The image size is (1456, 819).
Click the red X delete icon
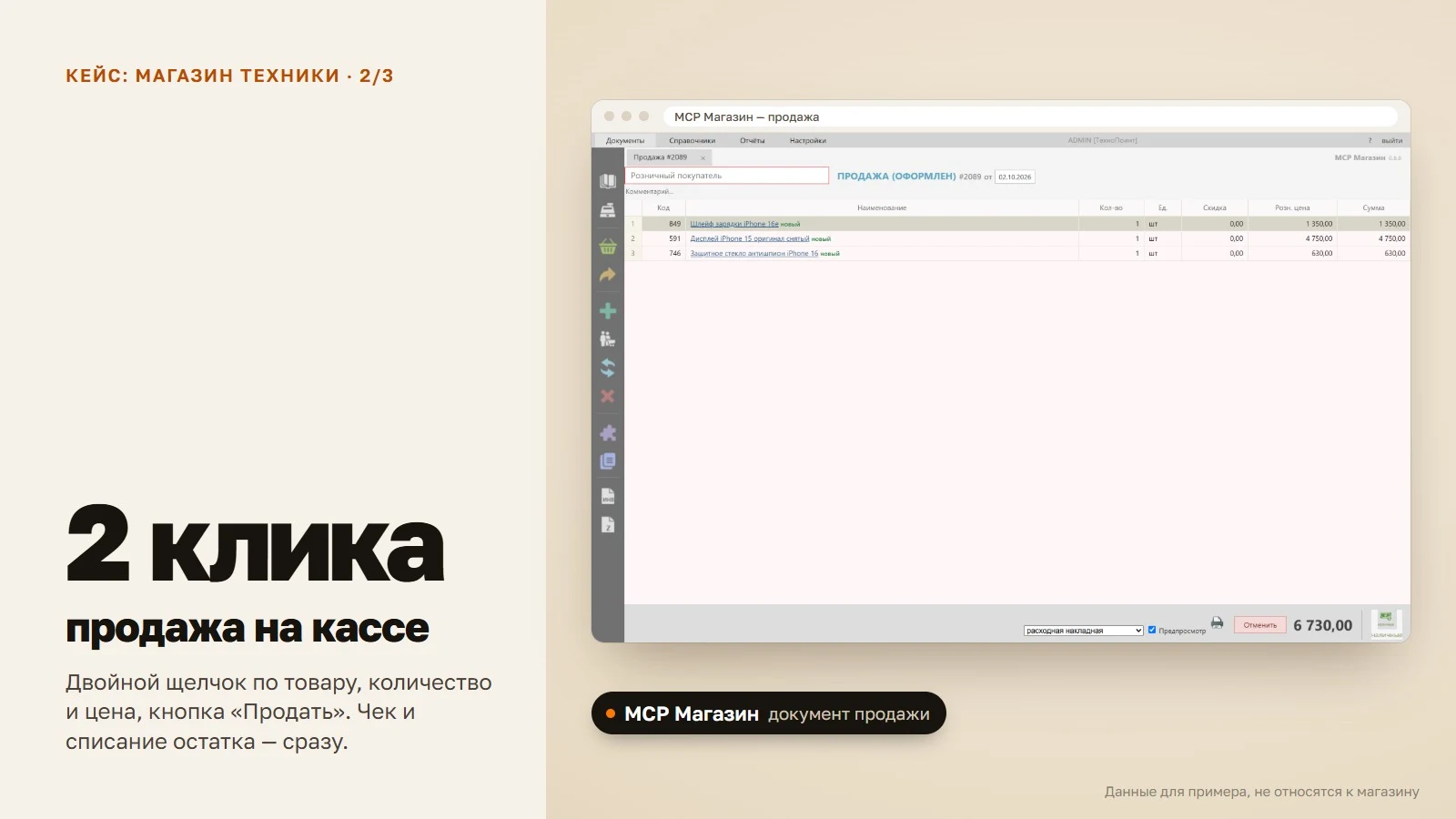[x=608, y=397]
